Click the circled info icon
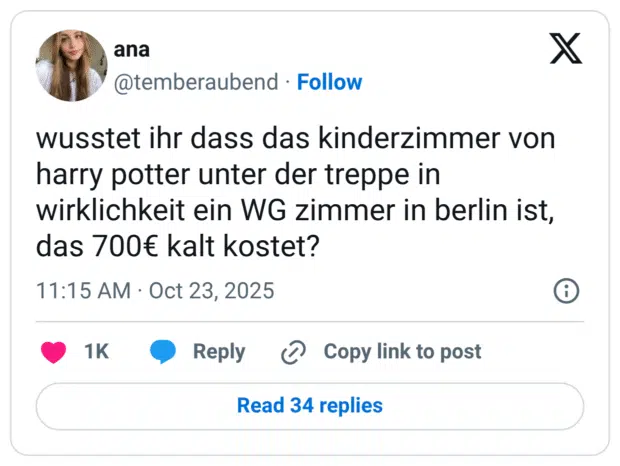The width and height of the screenshot is (620, 466). click(566, 291)
